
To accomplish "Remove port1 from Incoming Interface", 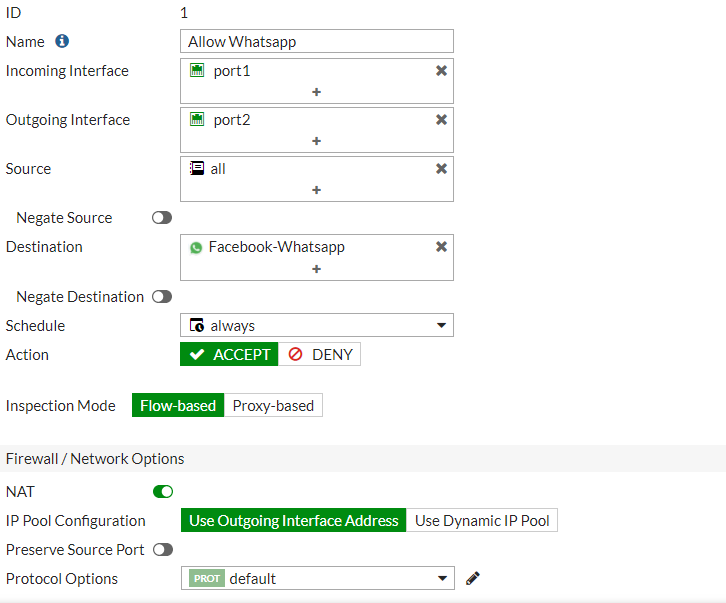I will pos(441,71).
